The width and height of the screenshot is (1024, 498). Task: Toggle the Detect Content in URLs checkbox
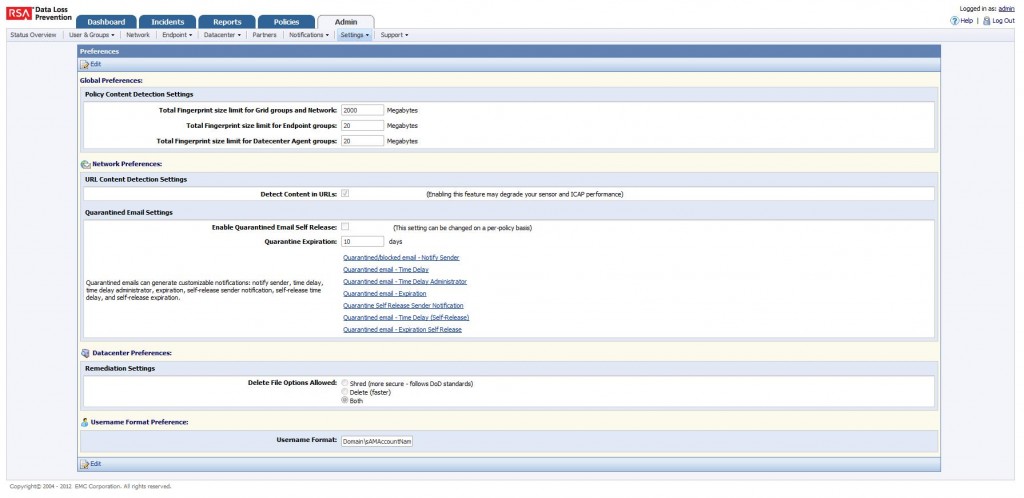(345, 193)
